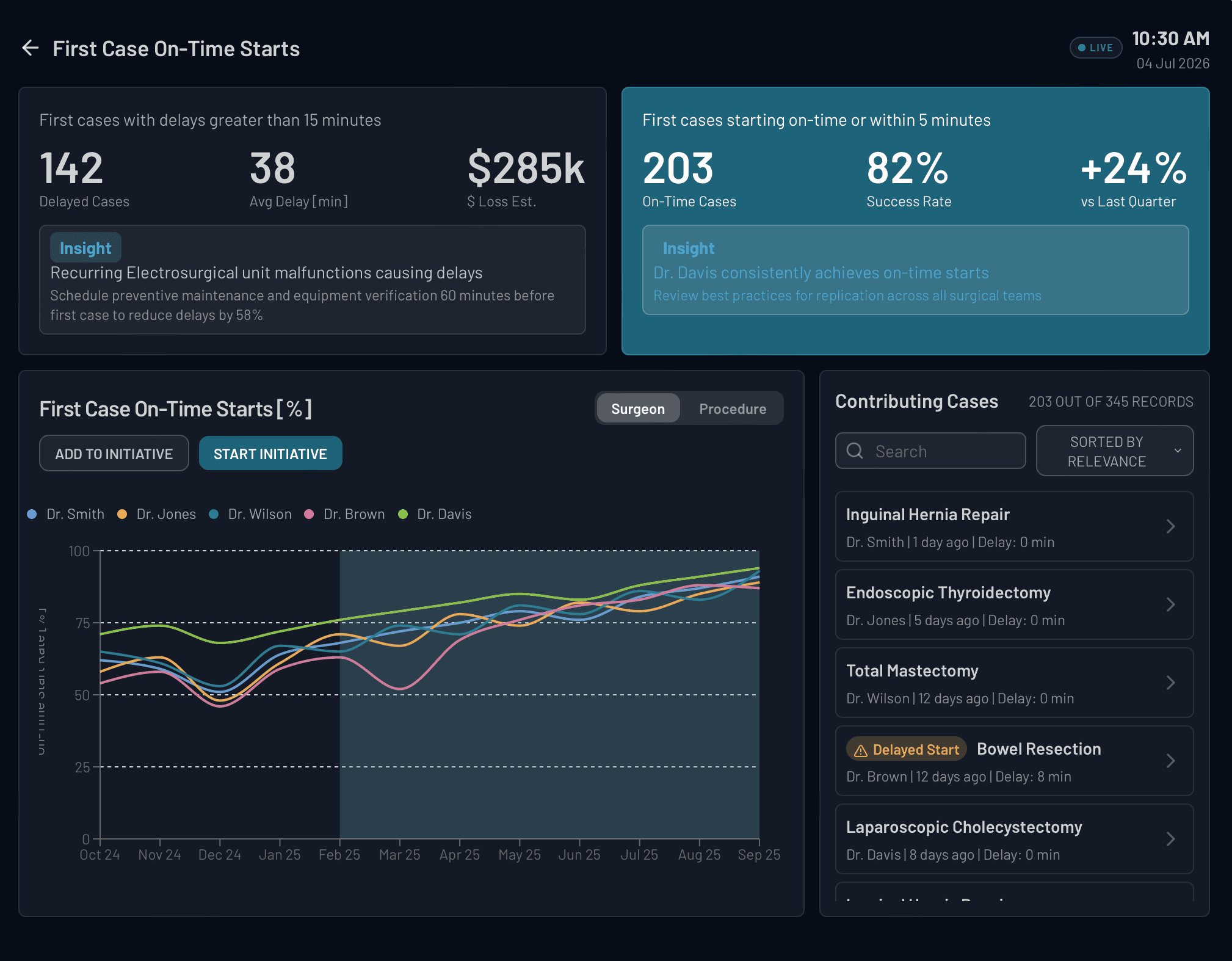The height and width of the screenshot is (961, 1232).
Task: Switch to the Procedure view tab
Action: point(733,408)
